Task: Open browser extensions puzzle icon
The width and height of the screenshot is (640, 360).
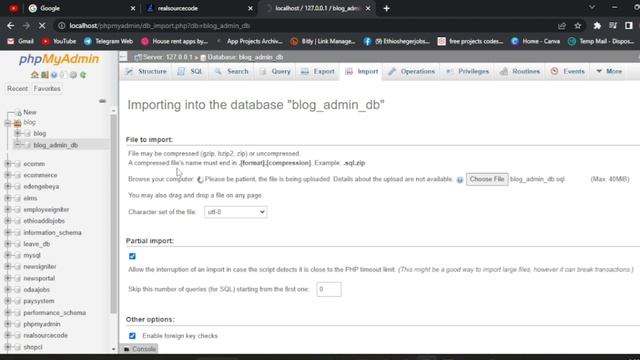Action: [597, 26]
